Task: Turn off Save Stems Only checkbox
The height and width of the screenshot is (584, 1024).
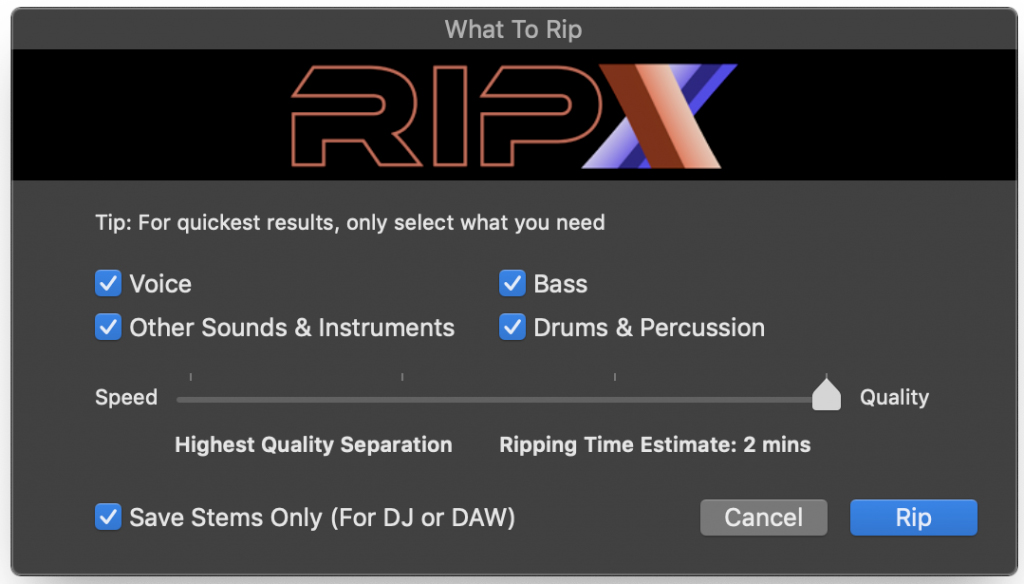Action: click(108, 517)
